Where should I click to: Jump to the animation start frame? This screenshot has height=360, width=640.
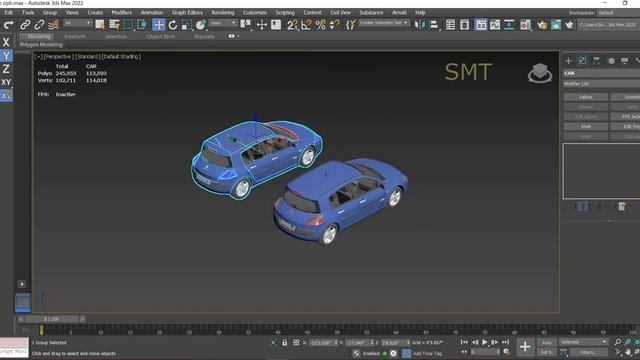[464, 342]
